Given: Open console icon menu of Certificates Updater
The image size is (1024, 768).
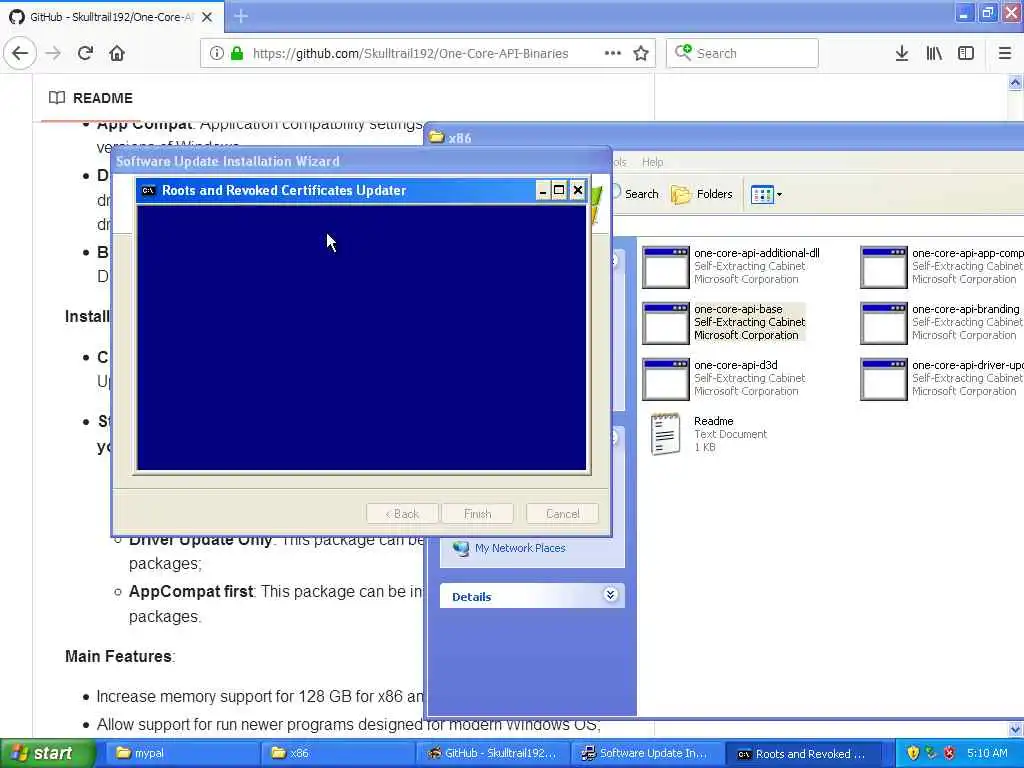Looking at the screenshot, I should [x=148, y=191].
